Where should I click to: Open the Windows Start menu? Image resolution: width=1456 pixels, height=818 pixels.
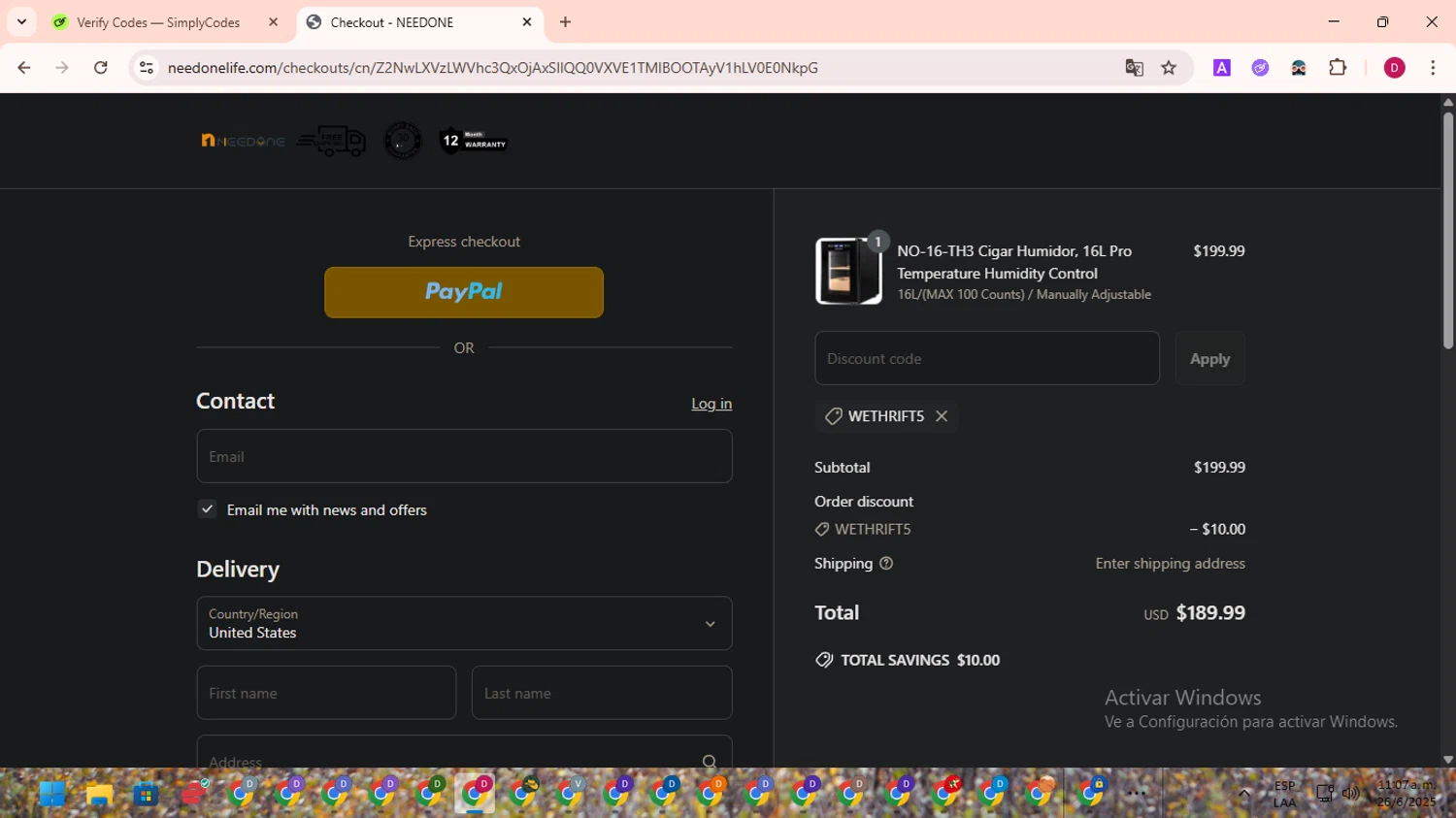click(x=52, y=795)
